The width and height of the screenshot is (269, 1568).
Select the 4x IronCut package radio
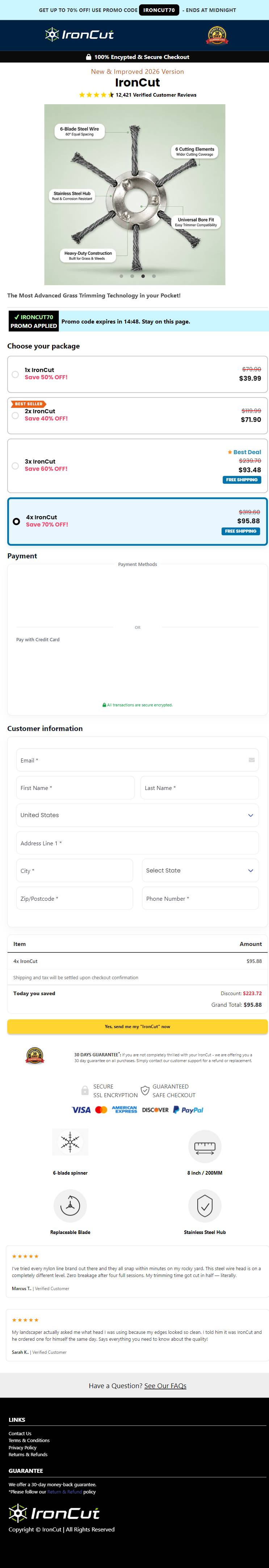pos(16,521)
